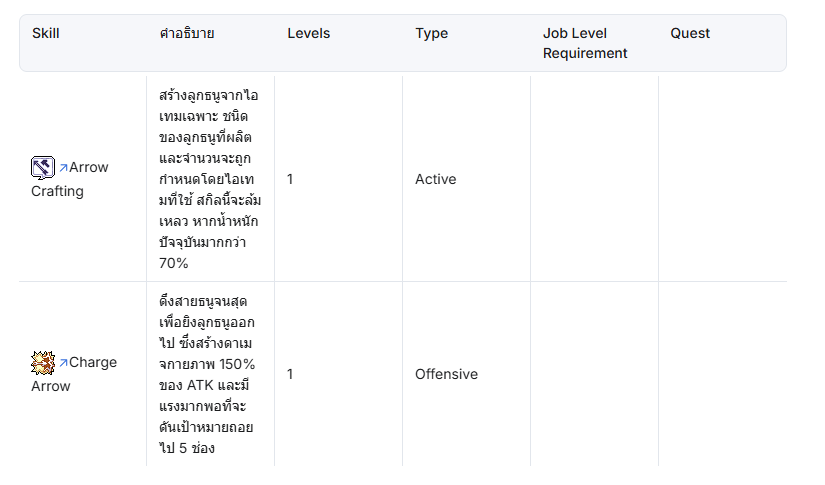Click the คำอธิบาย column header

click(187, 33)
